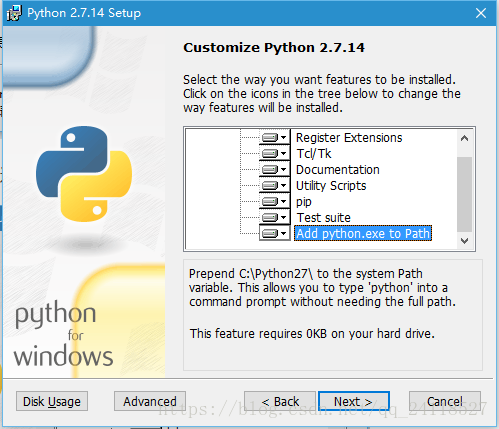Click the drive icon beside Test suite

(275, 217)
